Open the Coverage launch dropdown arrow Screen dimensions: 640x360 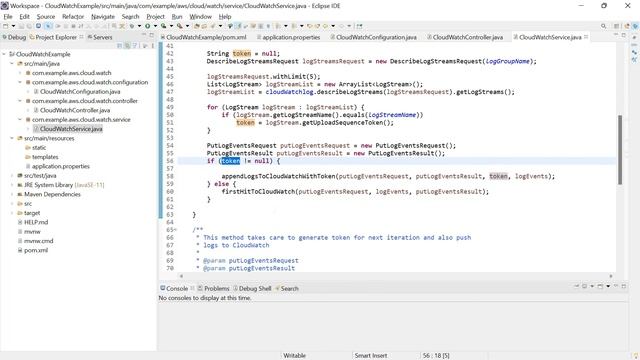click(171, 26)
